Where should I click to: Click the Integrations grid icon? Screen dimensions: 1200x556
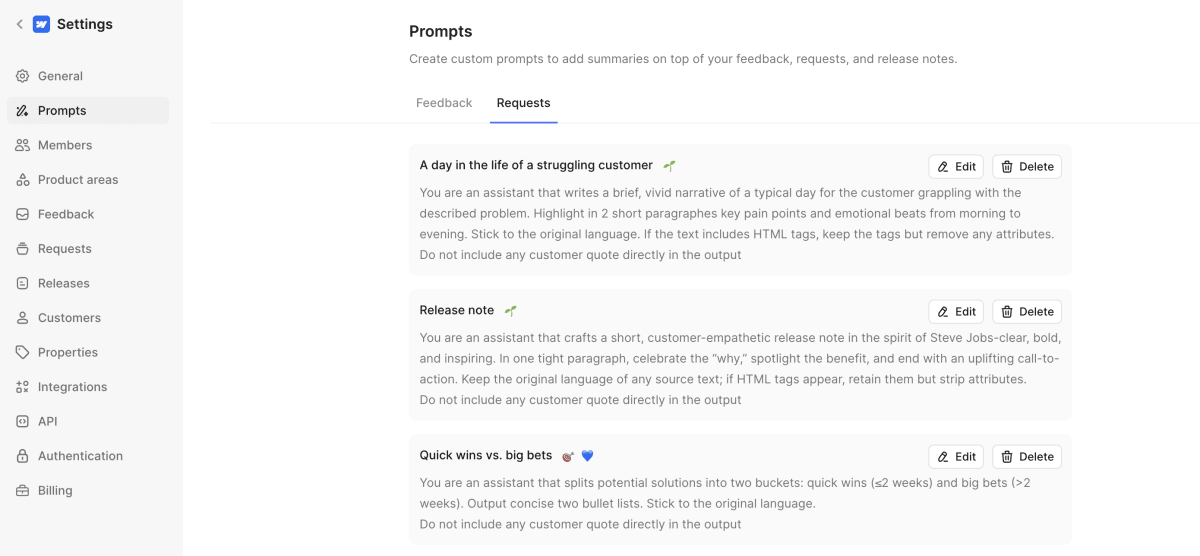click(x=23, y=387)
